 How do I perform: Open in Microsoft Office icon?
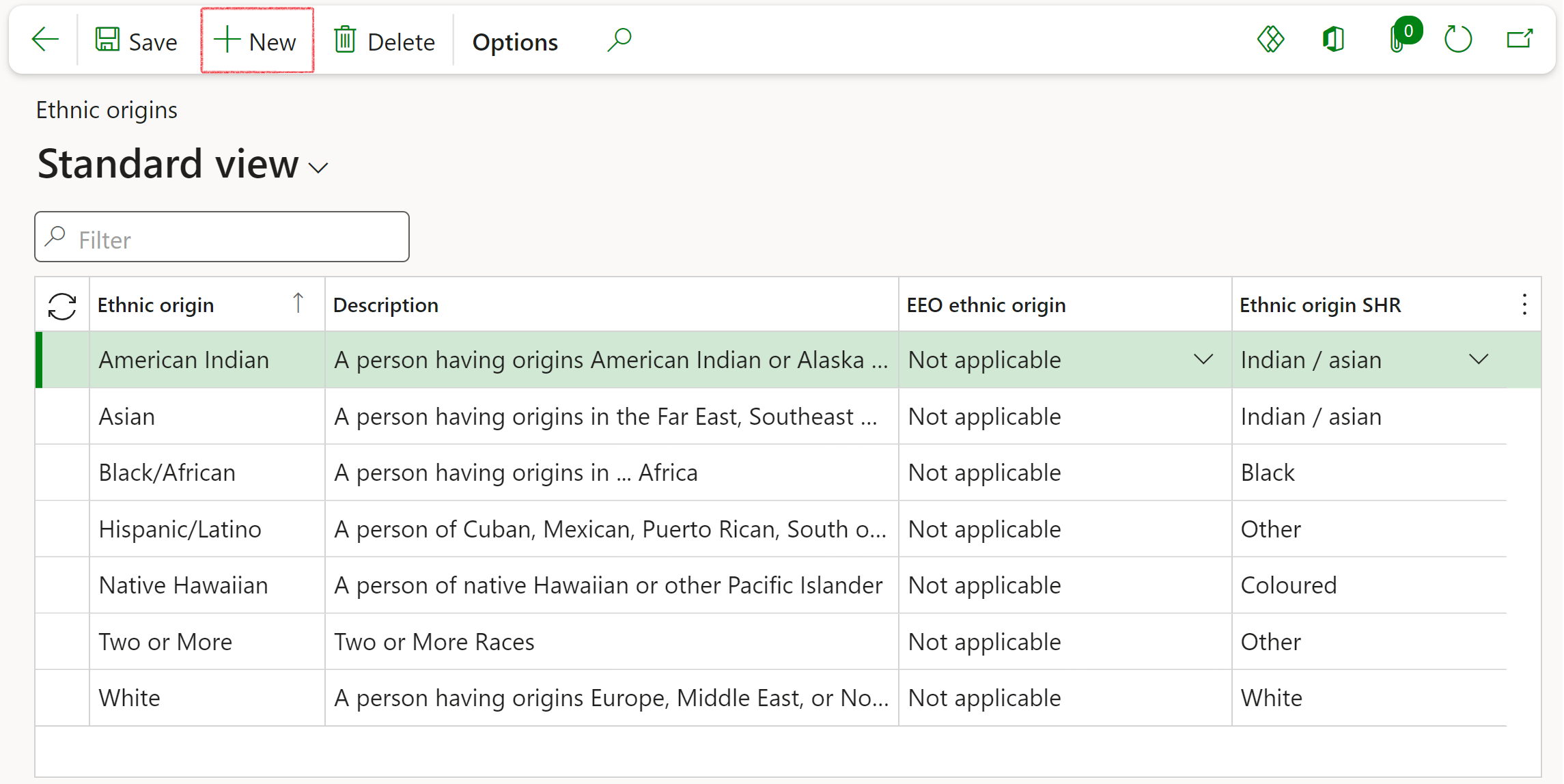point(1333,40)
